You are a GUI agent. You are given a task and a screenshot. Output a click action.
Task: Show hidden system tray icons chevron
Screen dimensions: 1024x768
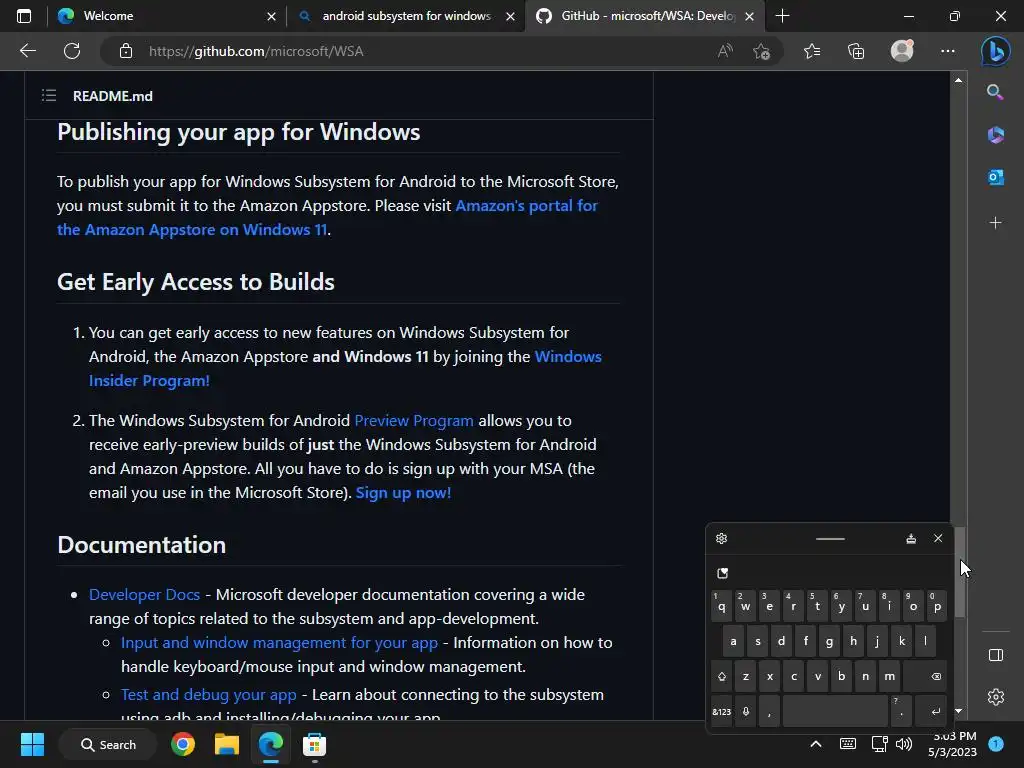tap(816, 743)
